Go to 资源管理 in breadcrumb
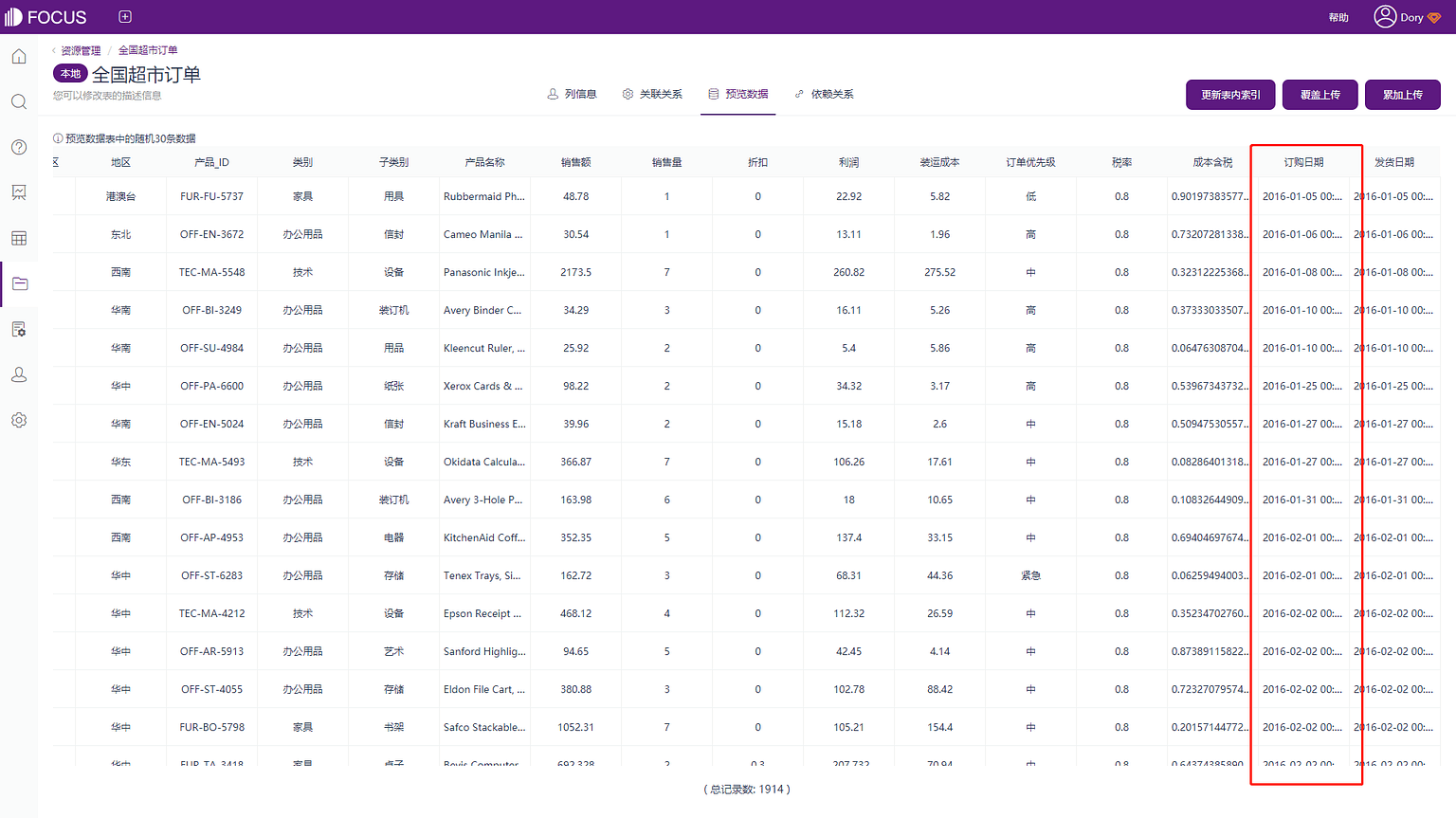This screenshot has width=1456, height=818. [81, 50]
